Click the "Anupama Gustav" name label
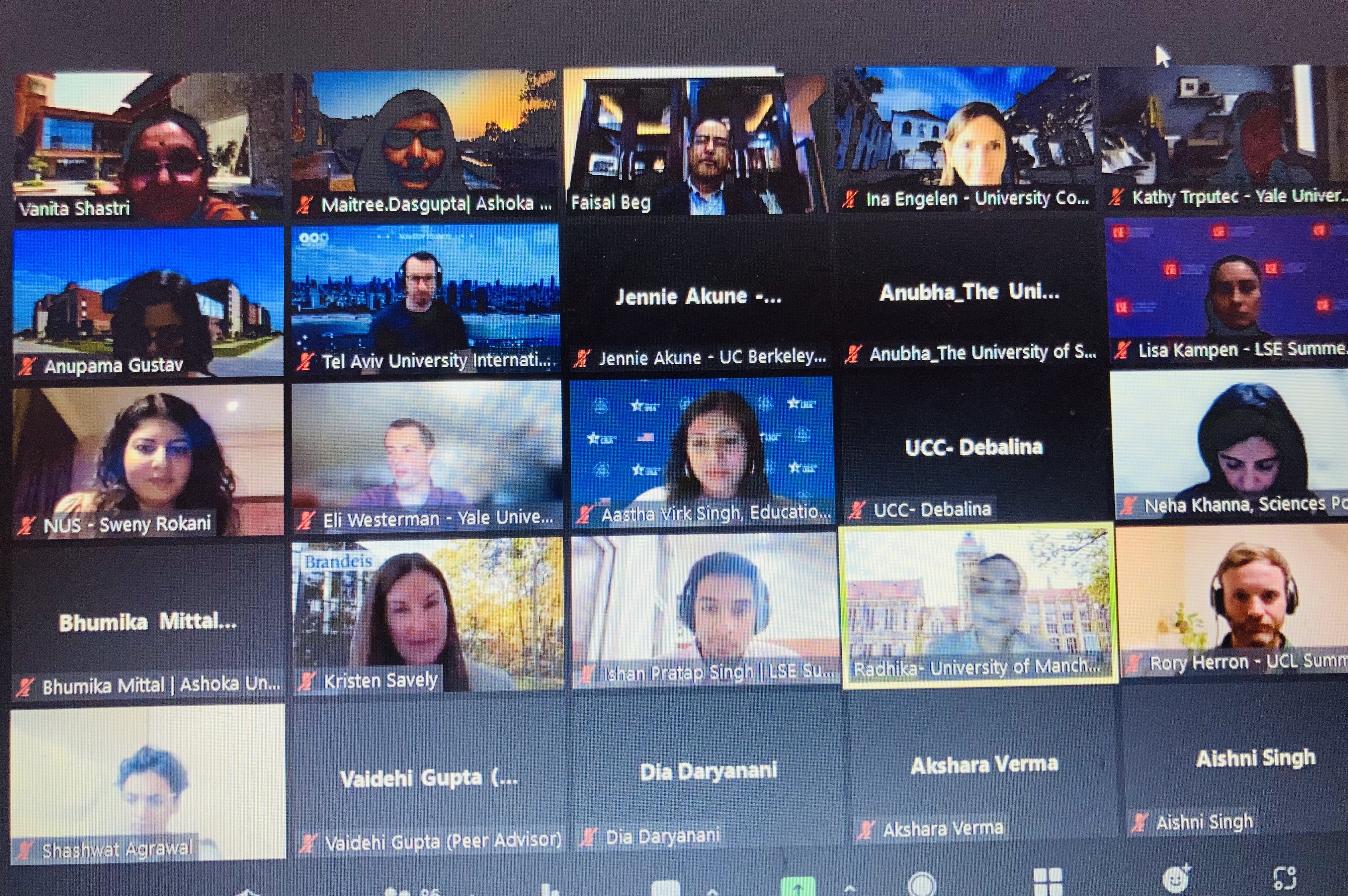The height and width of the screenshot is (896, 1348). 114,366
